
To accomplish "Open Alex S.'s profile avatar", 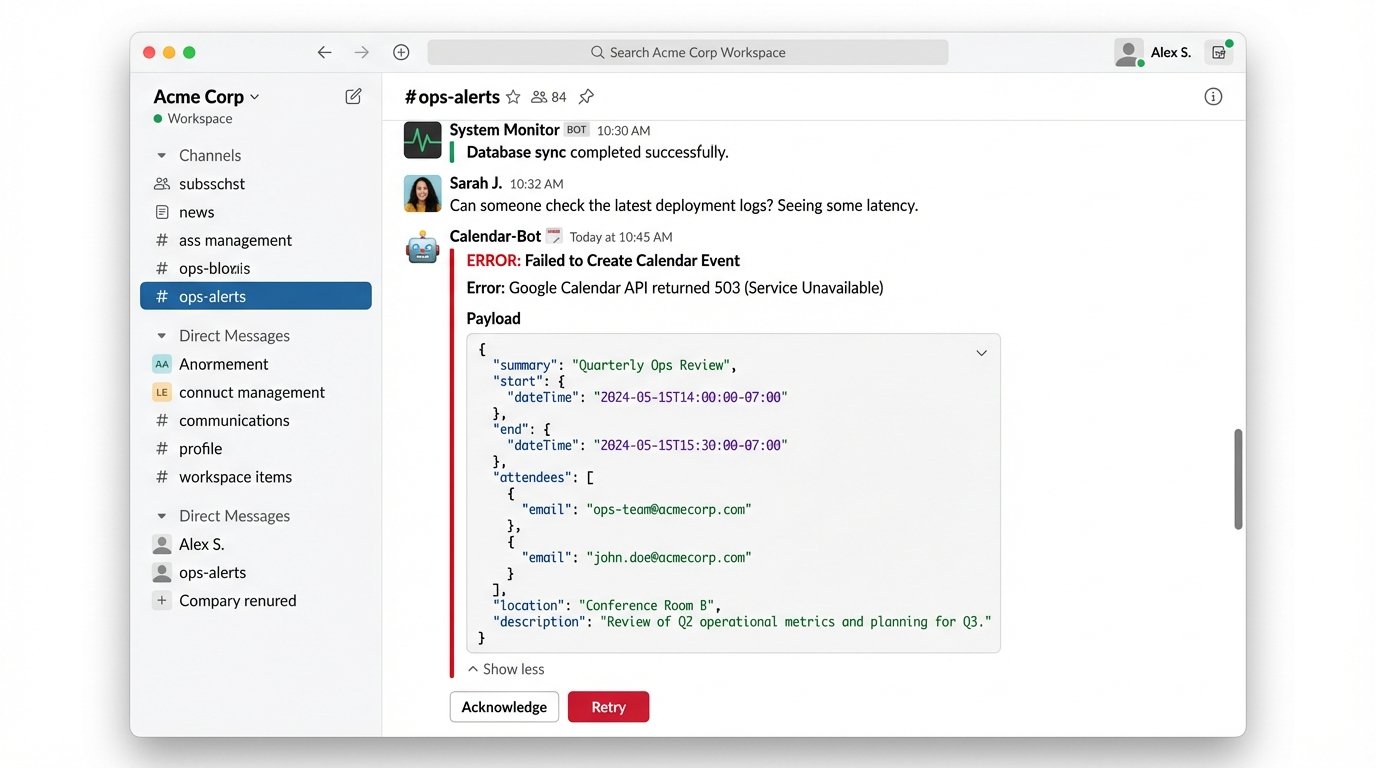I will click(1128, 52).
